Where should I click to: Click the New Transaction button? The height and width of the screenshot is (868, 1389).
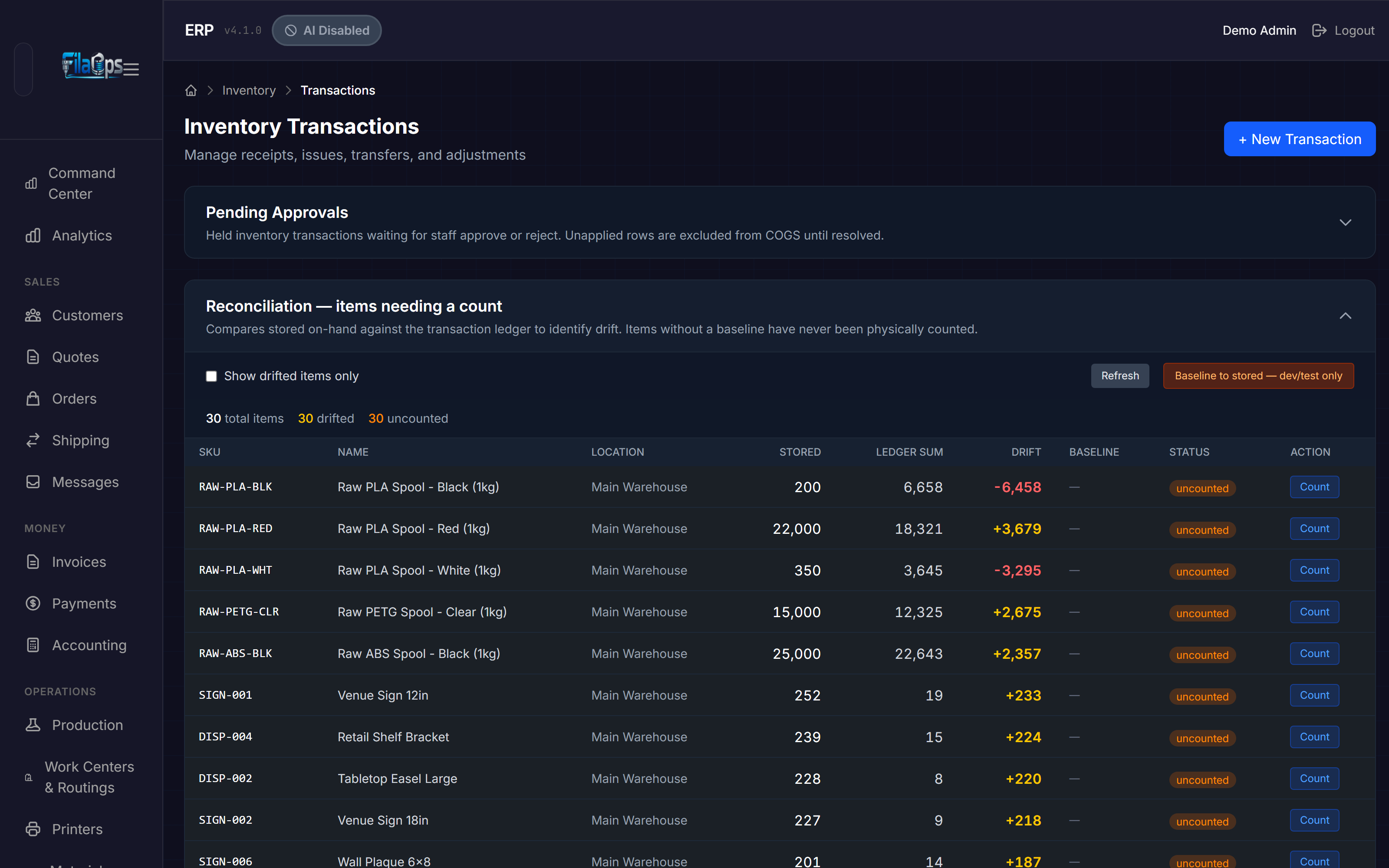tap(1300, 139)
